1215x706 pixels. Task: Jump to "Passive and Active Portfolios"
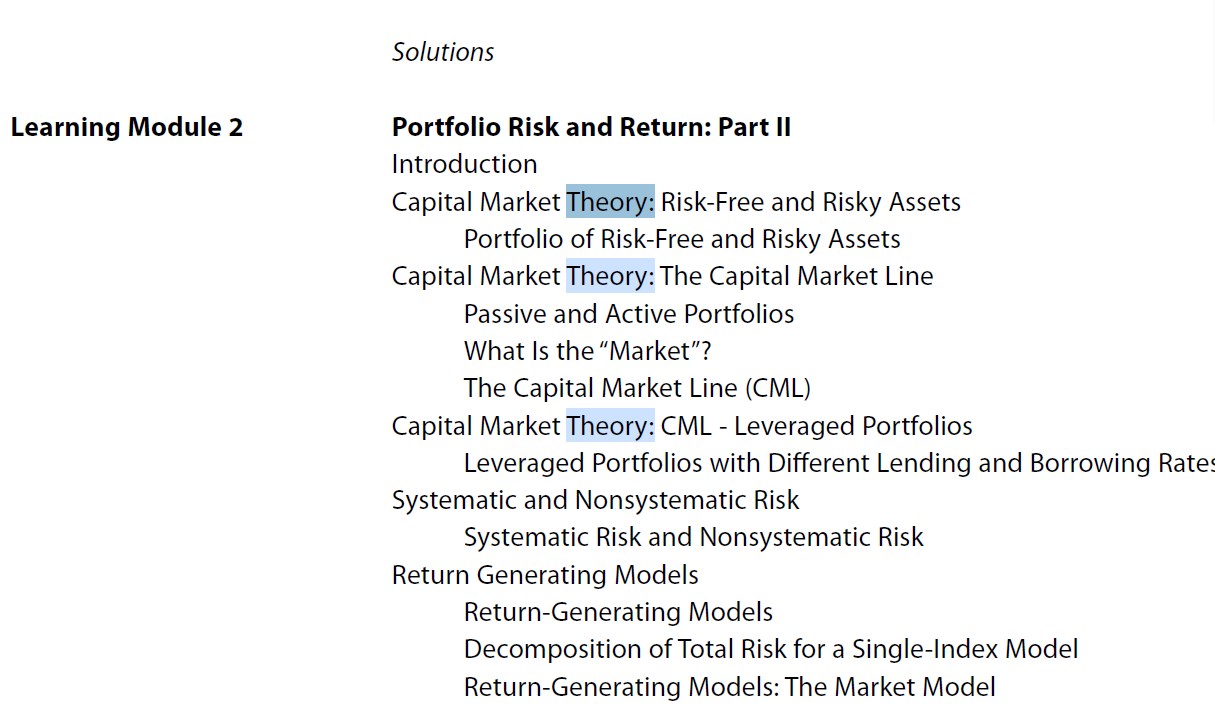[x=629, y=314]
